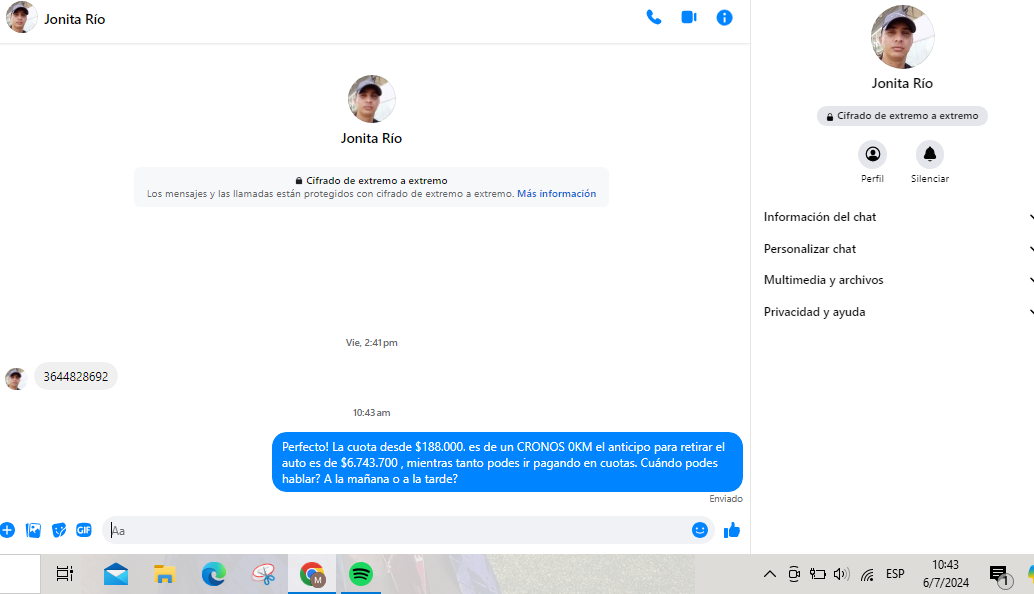Click the 3644828692 message bubble
1034x594 pixels.
point(76,377)
